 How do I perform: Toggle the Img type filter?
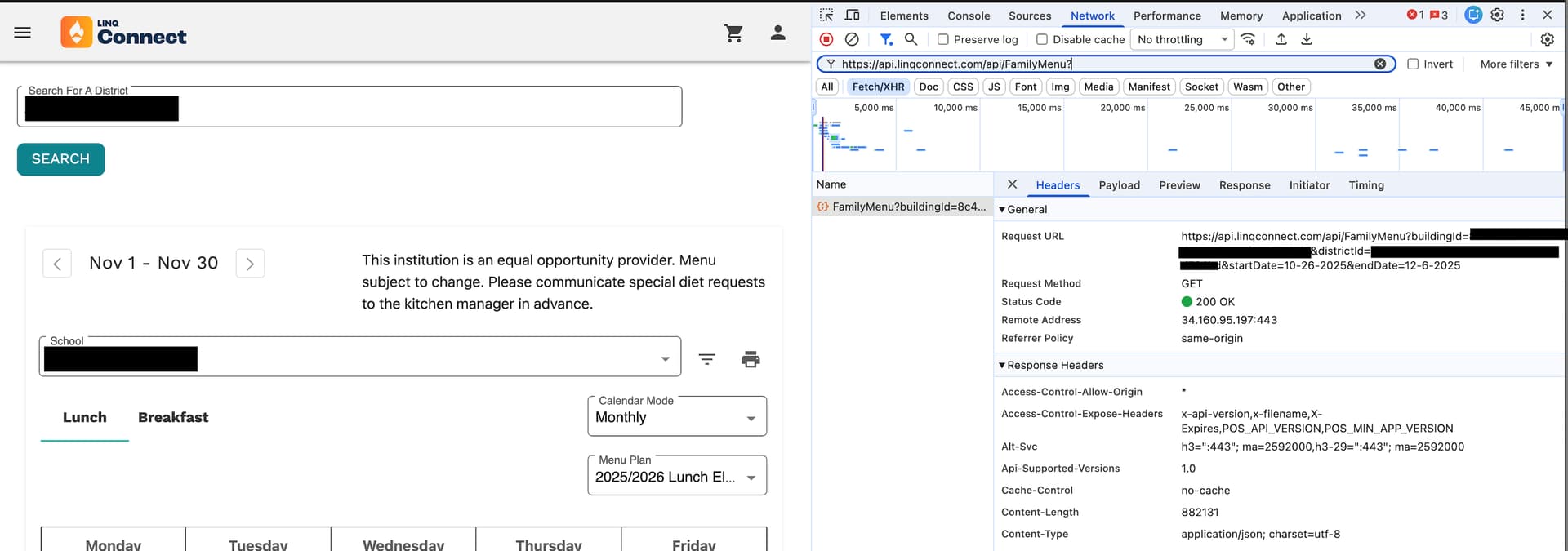(1060, 87)
